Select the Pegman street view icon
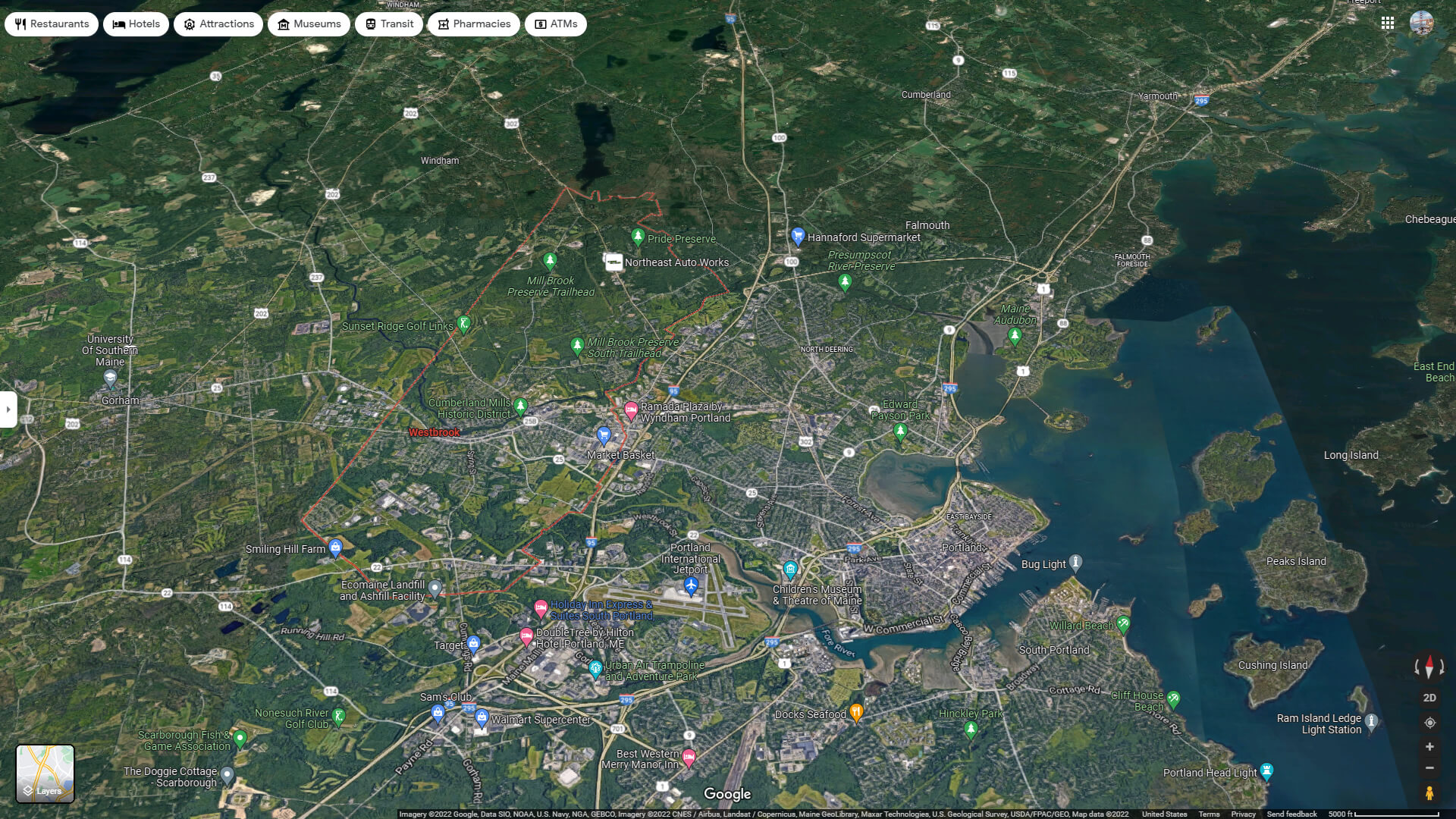 click(x=1429, y=792)
